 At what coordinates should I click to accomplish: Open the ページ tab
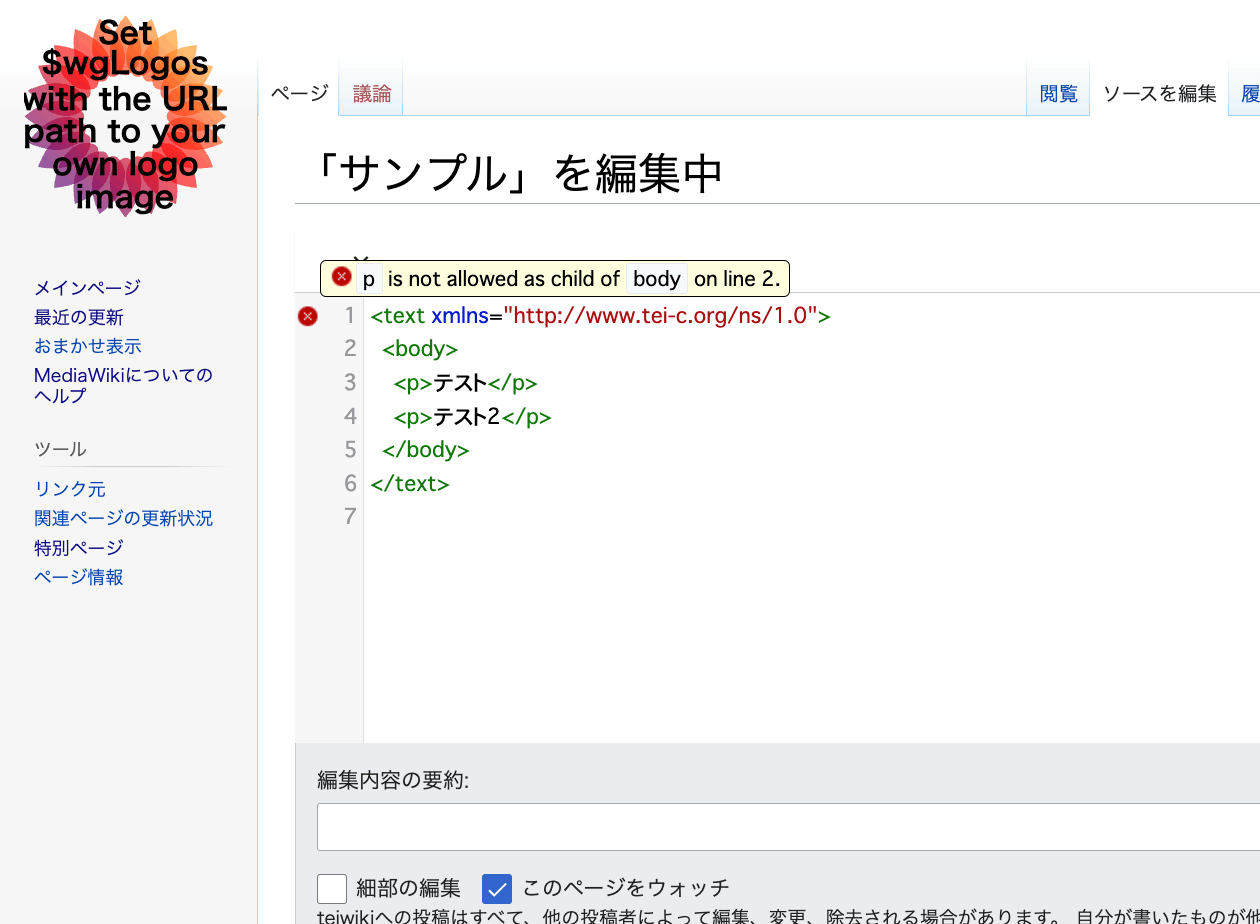point(300,94)
